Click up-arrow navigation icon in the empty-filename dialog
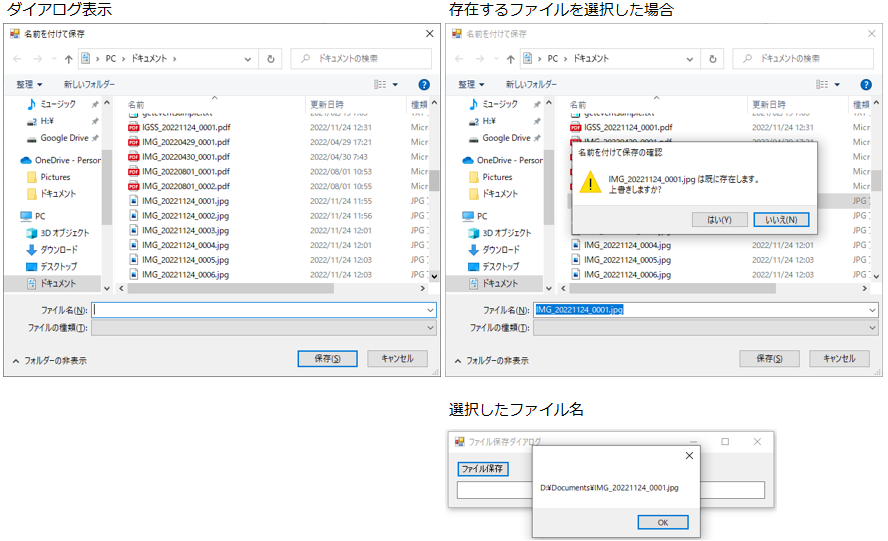 tap(67, 59)
